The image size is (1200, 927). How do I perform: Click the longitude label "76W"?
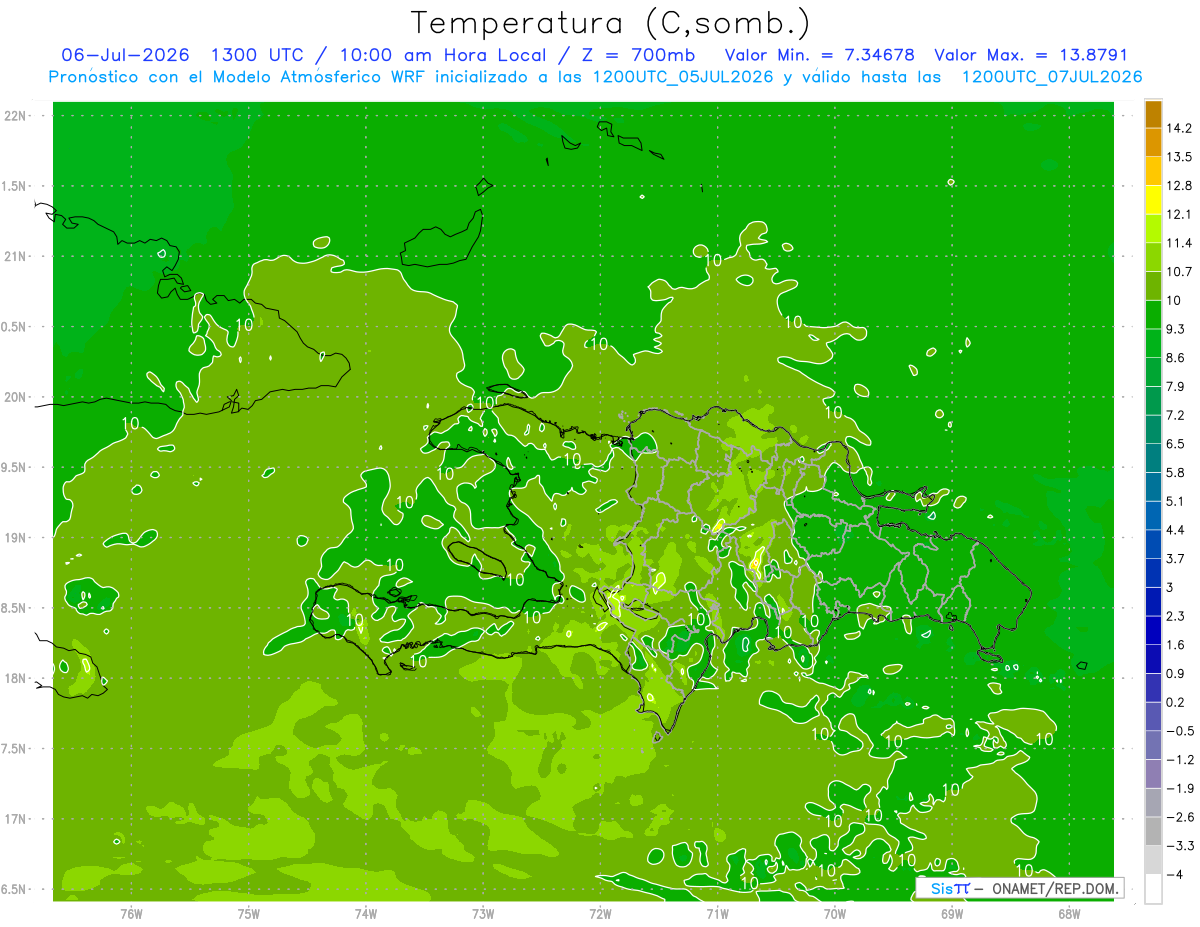coord(131,913)
